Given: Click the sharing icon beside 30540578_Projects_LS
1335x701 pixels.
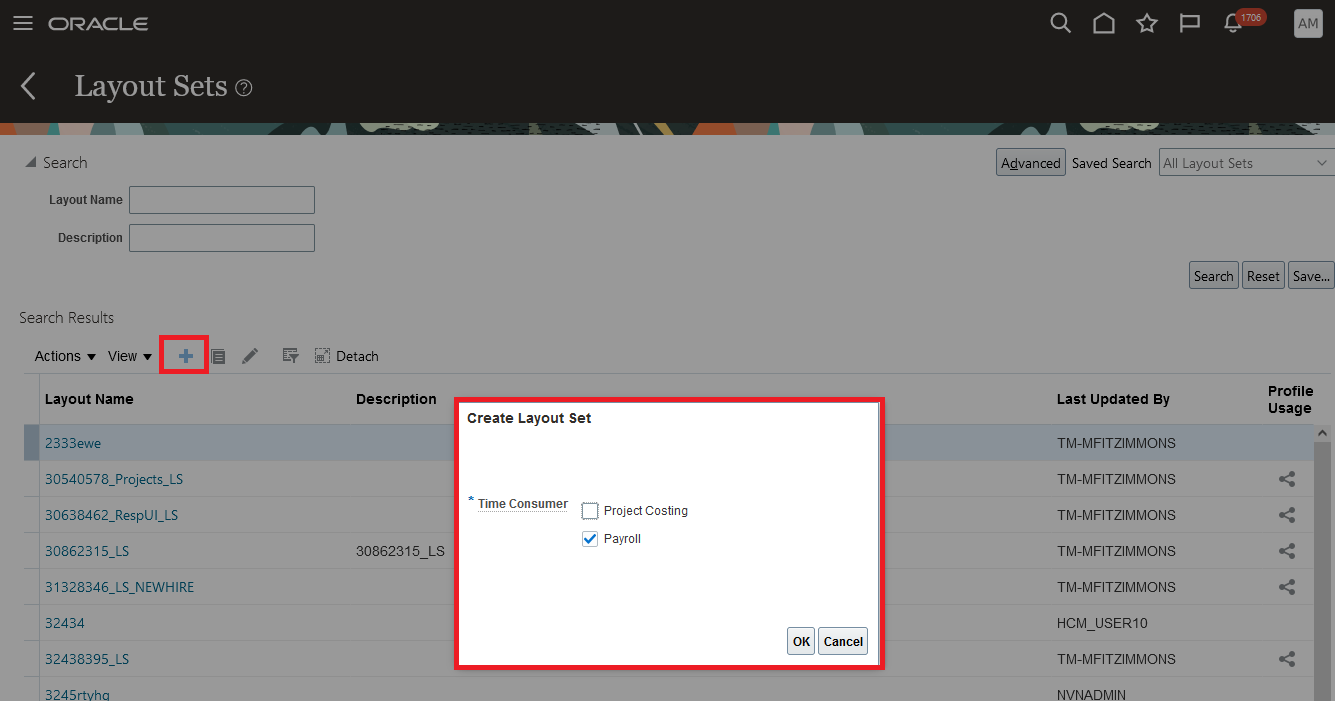Looking at the screenshot, I should (1286, 479).
